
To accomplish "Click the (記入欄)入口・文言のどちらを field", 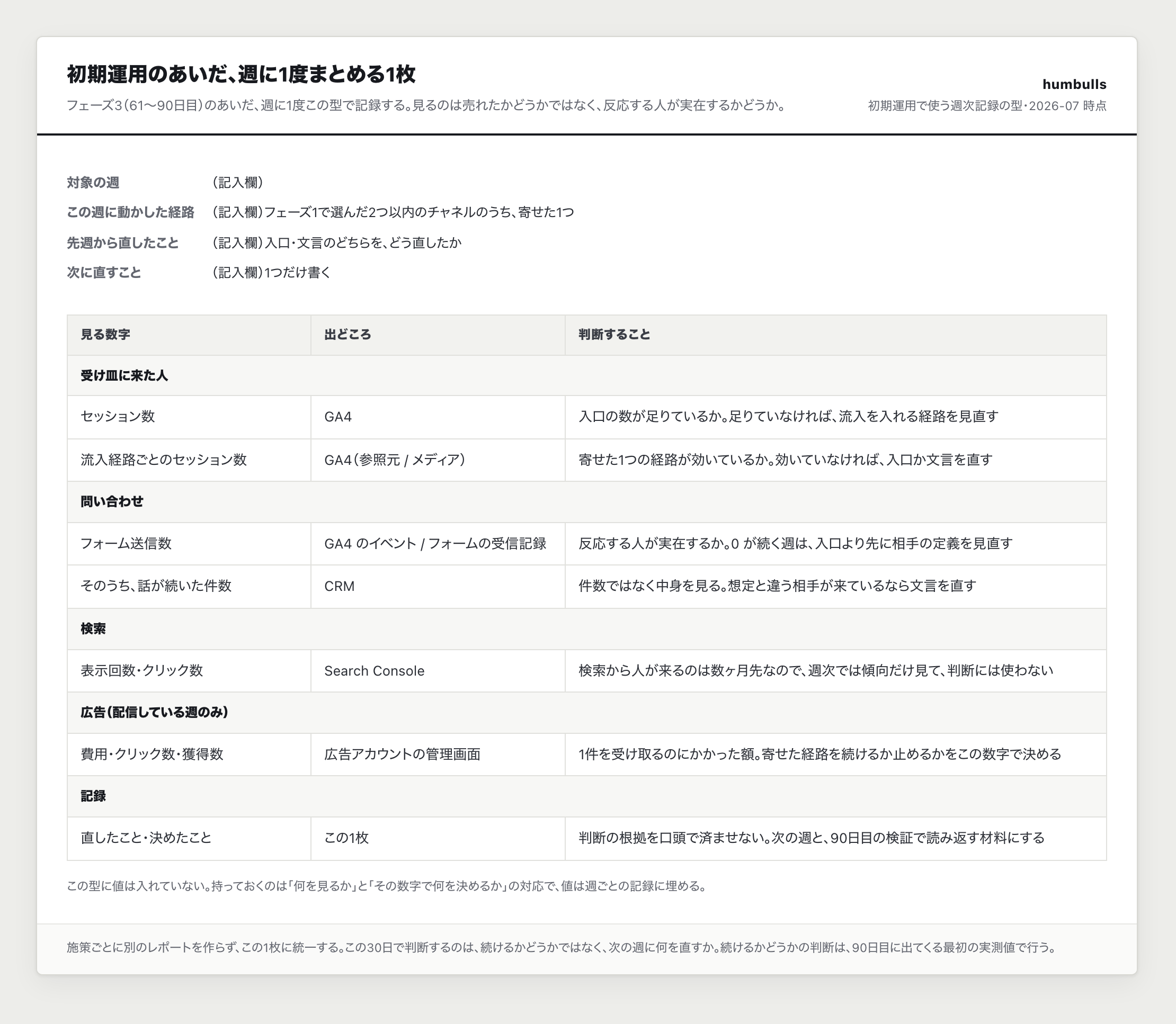I will 337,243.
